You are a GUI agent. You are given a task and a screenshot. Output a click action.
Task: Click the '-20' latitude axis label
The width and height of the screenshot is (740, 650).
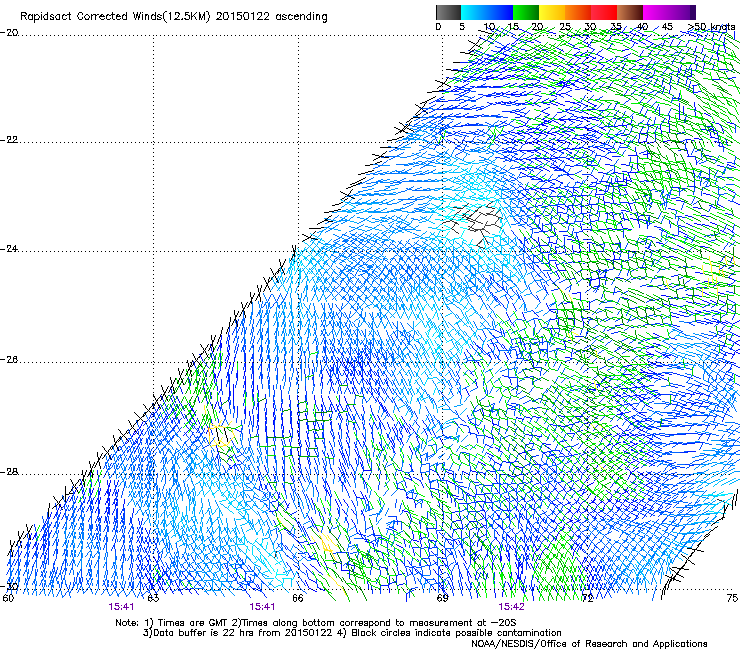coord(9,33)
